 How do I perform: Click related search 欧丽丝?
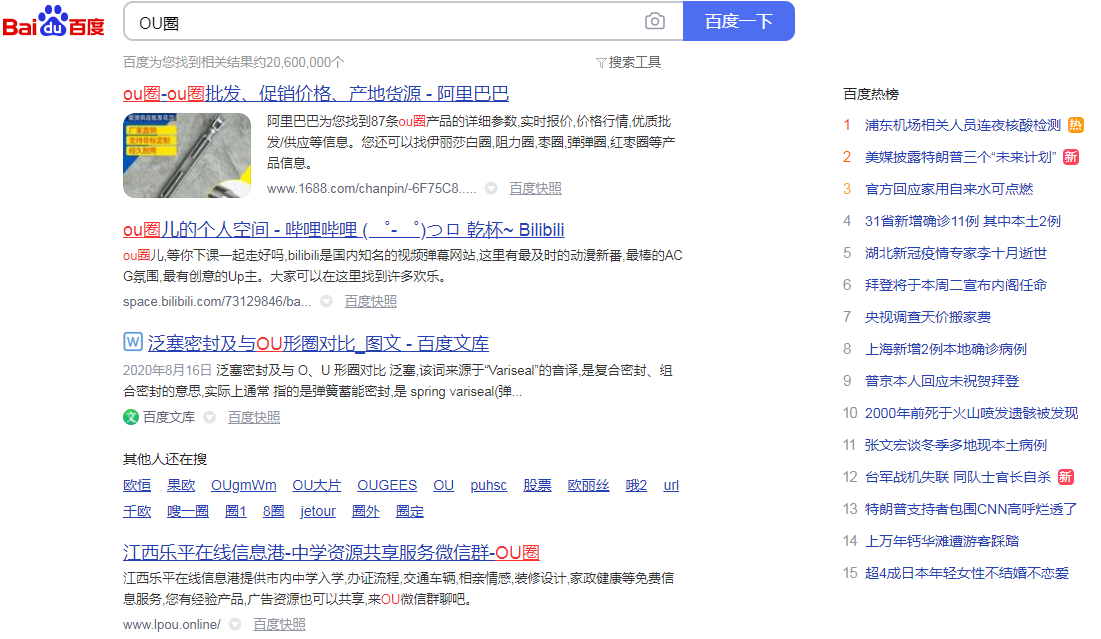588,485
